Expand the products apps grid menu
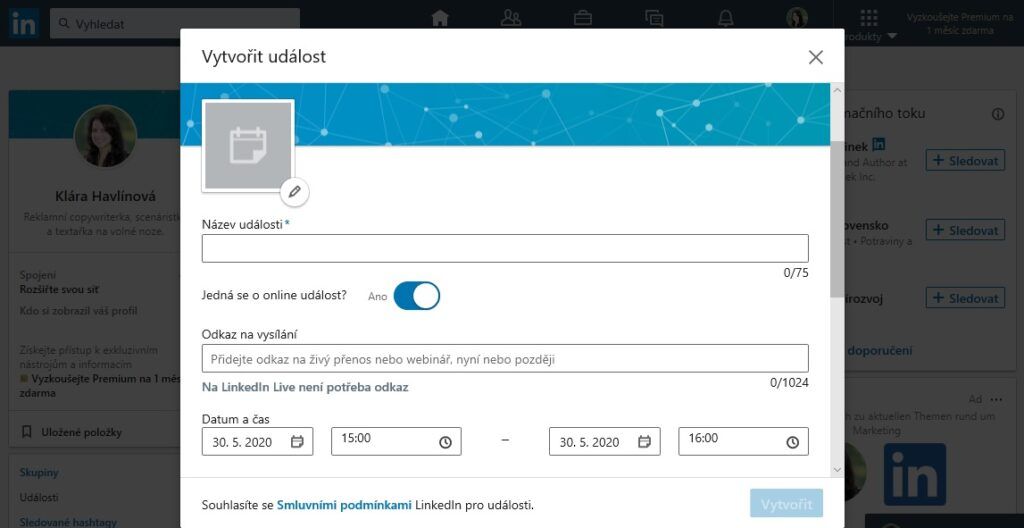 pos(868,19)
